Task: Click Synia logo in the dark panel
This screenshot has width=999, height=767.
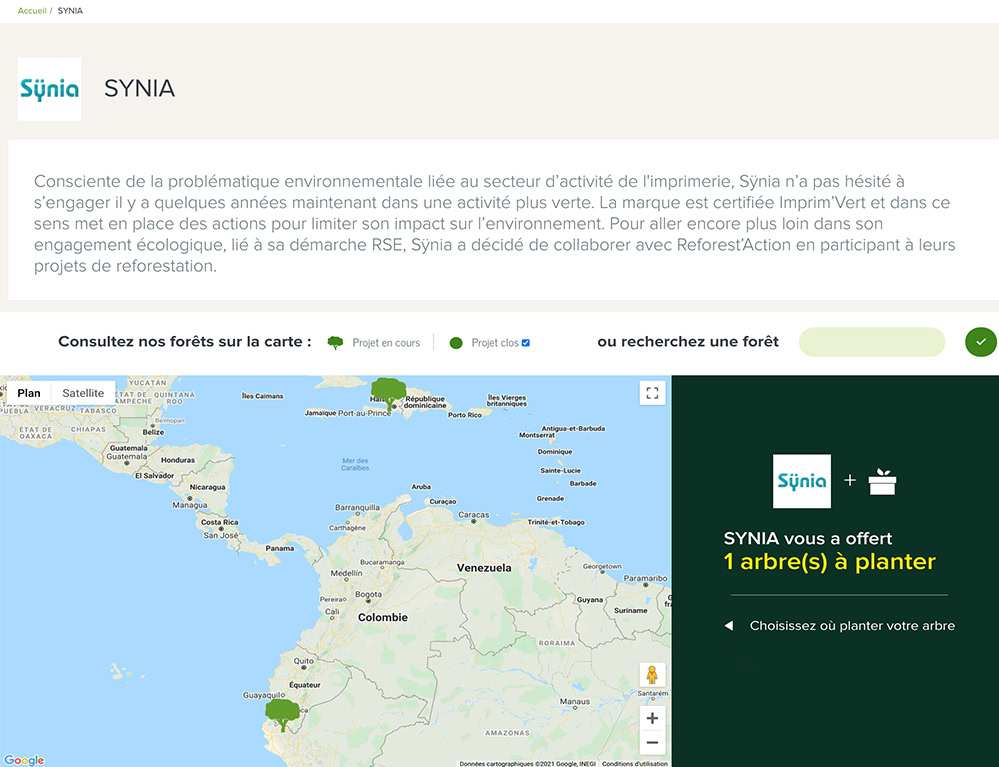Action: pos(801,481)
